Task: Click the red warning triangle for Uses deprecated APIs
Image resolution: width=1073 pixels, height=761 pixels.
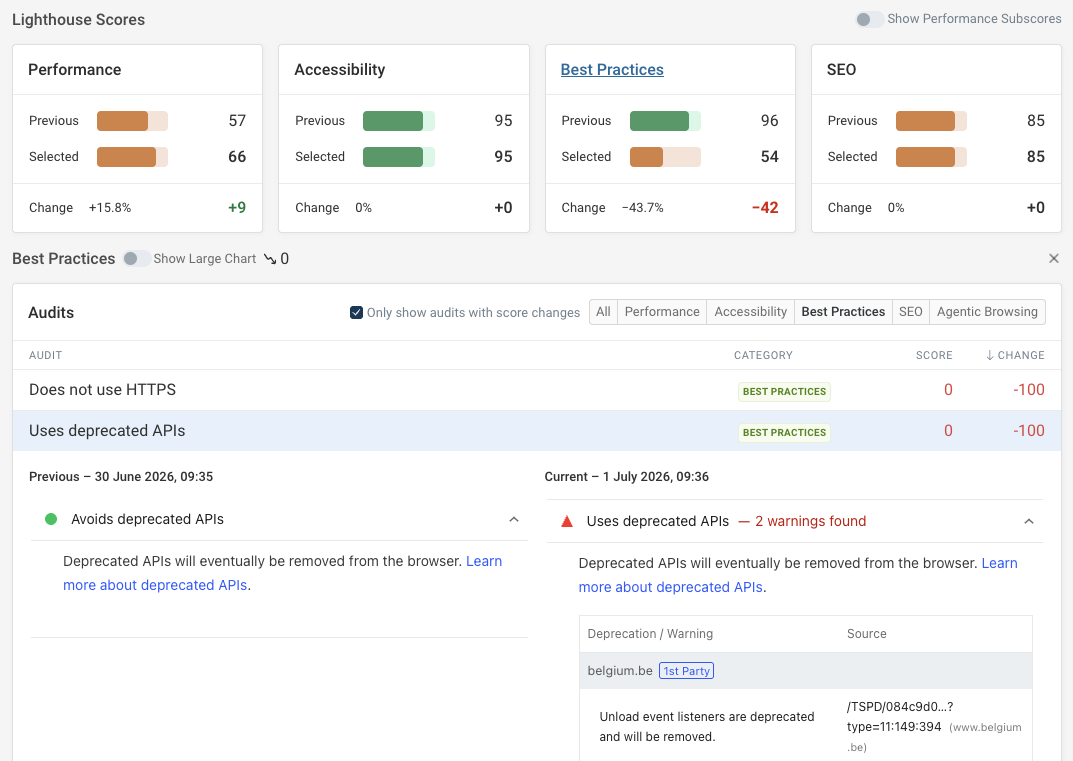Action: 567,521
